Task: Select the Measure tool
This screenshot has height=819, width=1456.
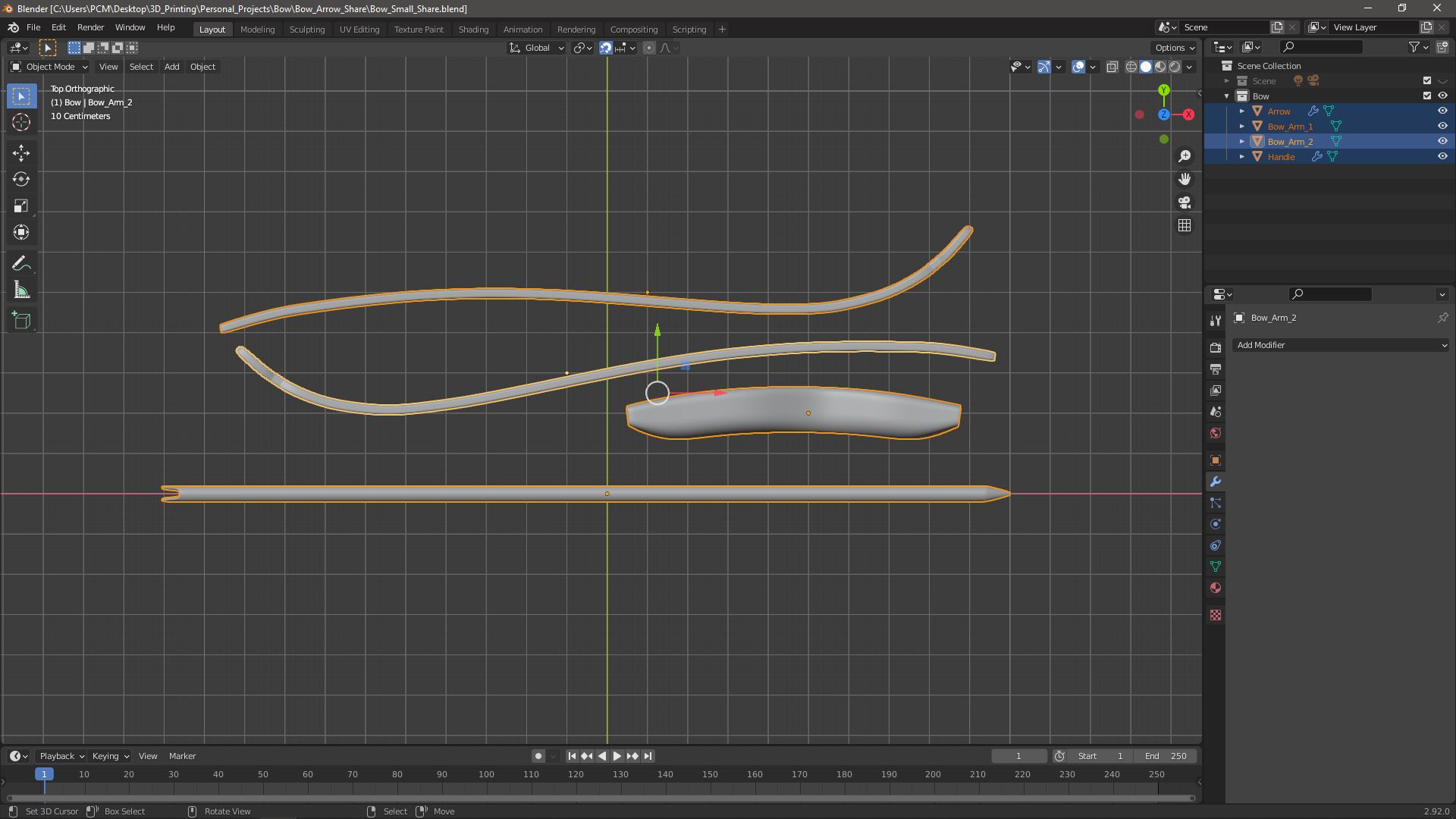Action: pyautogui.click(x=21, y=290)
